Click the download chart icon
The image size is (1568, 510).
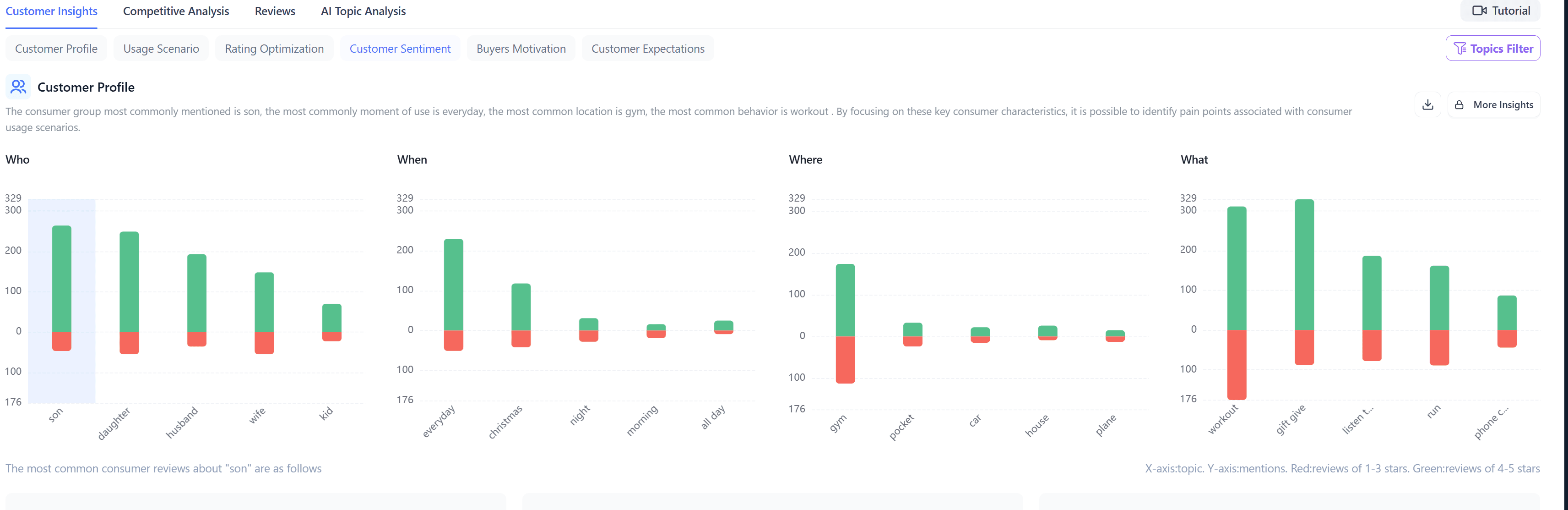[x=1427, y=105]
